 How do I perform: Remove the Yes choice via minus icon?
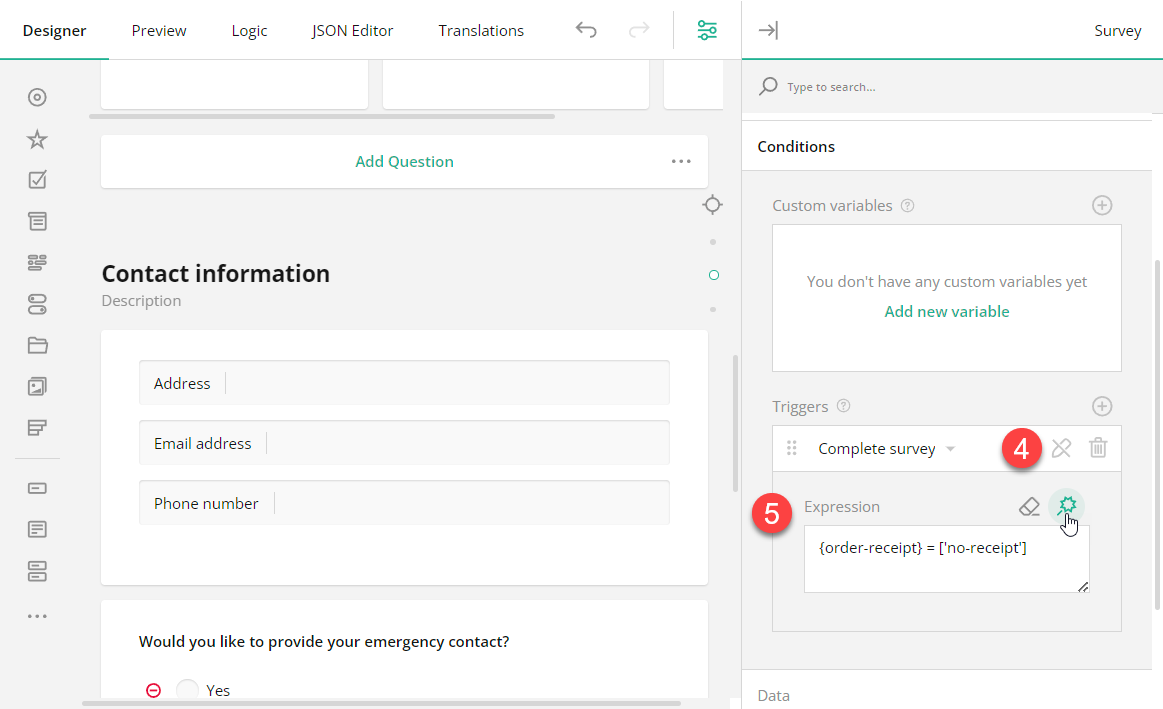coord(153,689)
